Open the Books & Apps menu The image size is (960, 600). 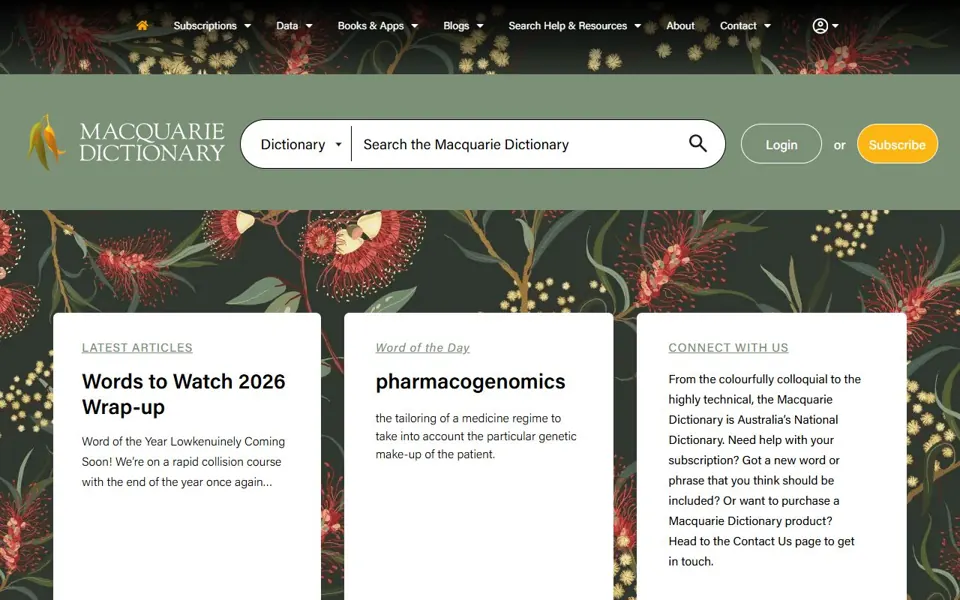370,26
